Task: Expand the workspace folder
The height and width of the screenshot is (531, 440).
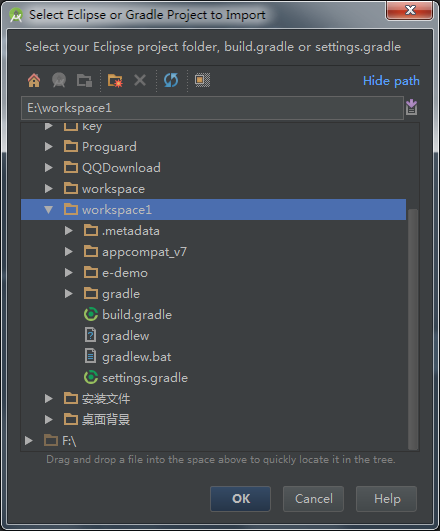Action: 49,189
